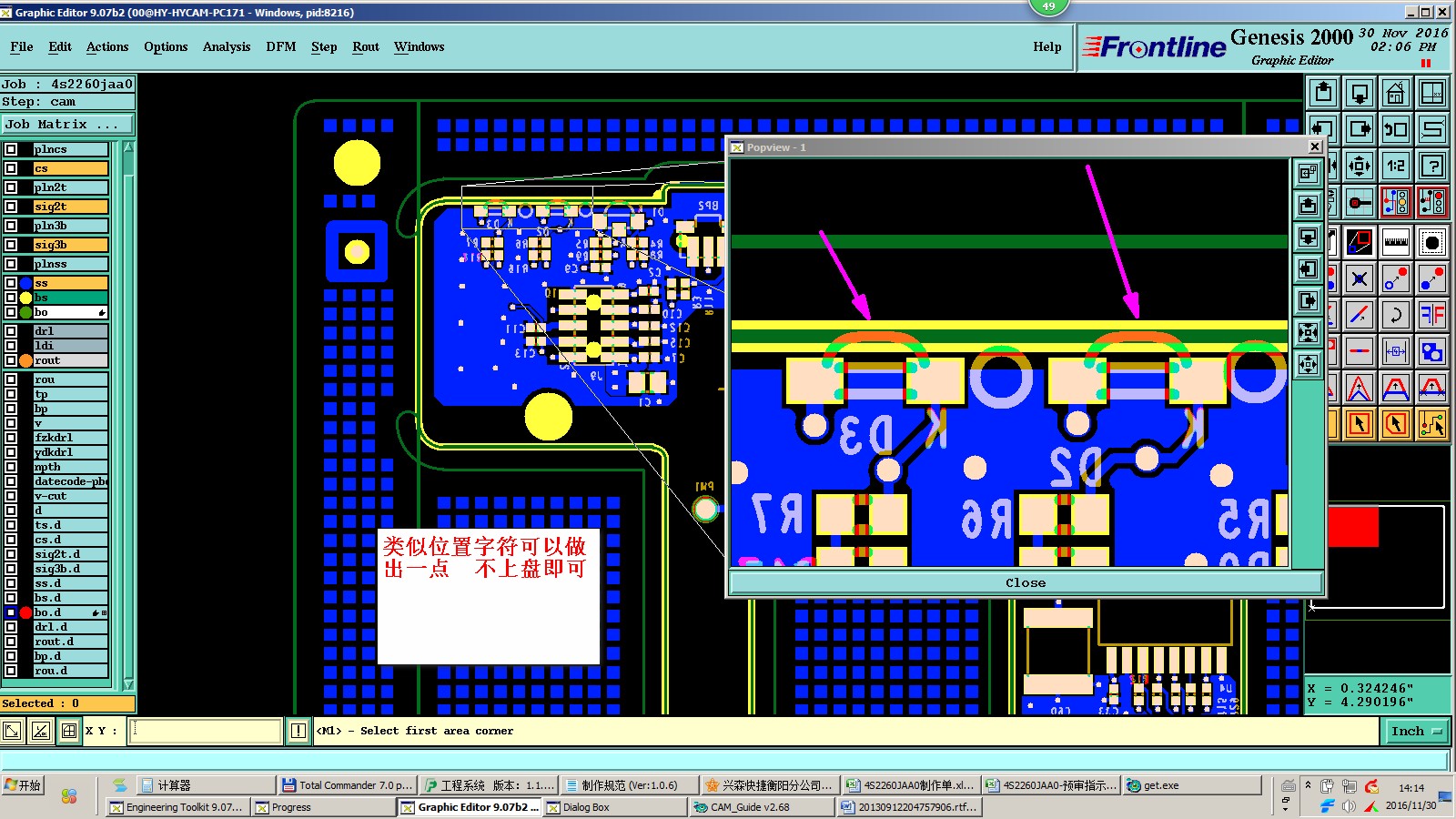Toggle the plnss layer checkbox
This screenshot has width=1456, height=819.
[11, 264]
